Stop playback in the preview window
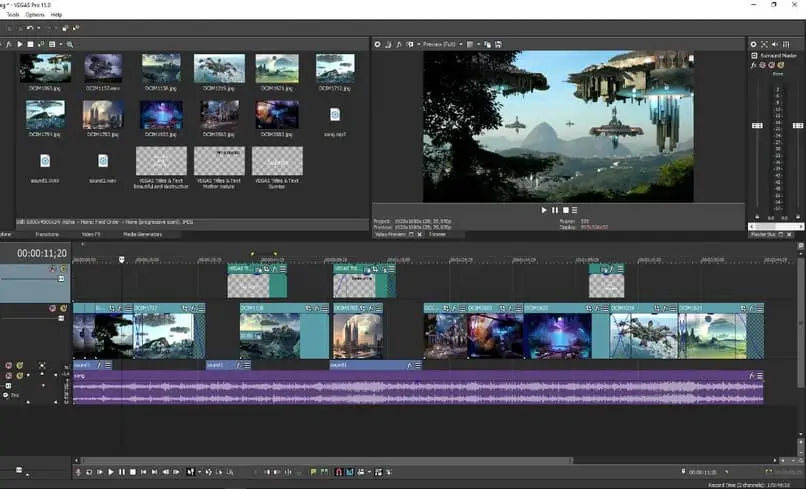 pos(565,210)
